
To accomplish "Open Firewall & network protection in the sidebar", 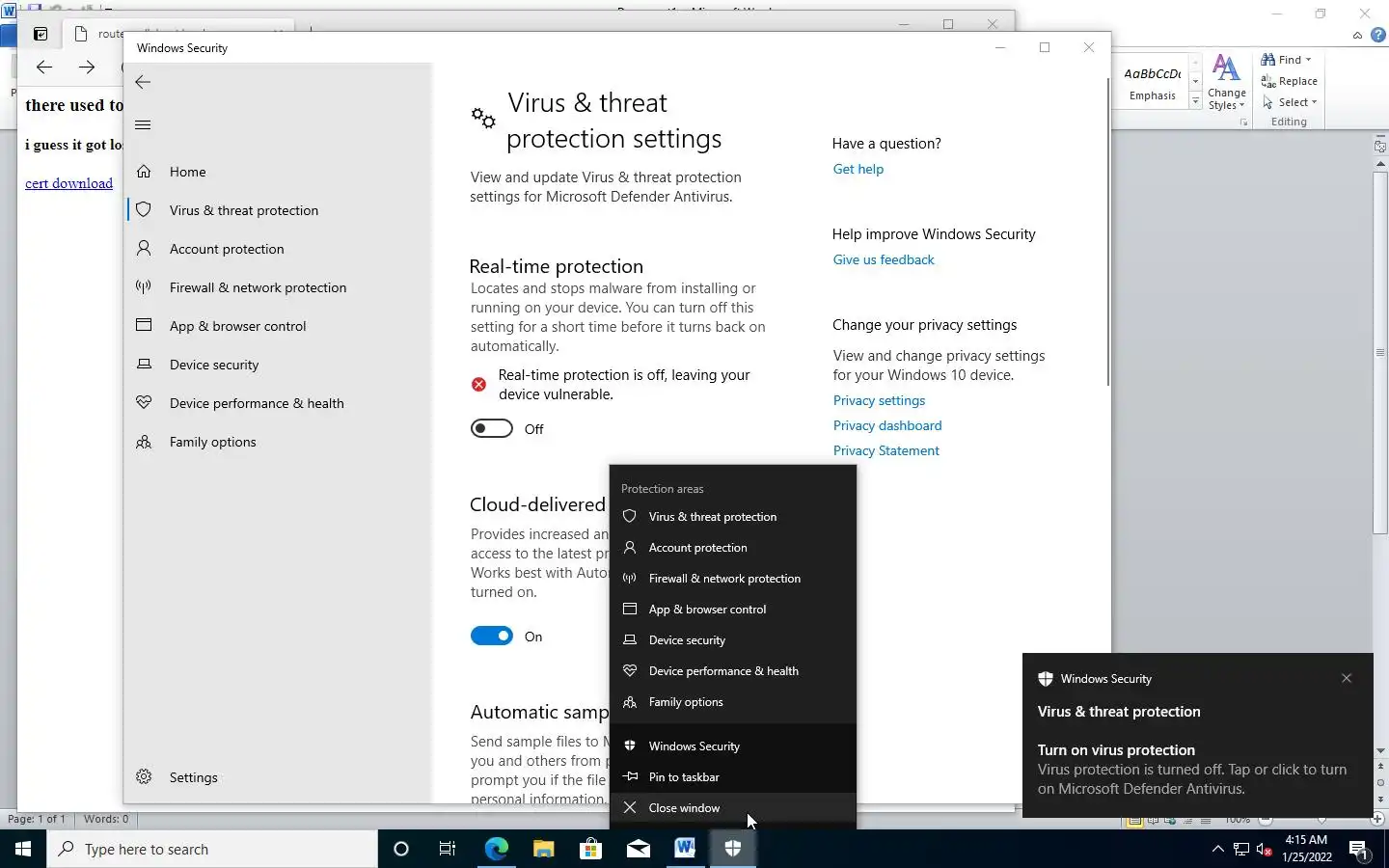I will point(280,287).
